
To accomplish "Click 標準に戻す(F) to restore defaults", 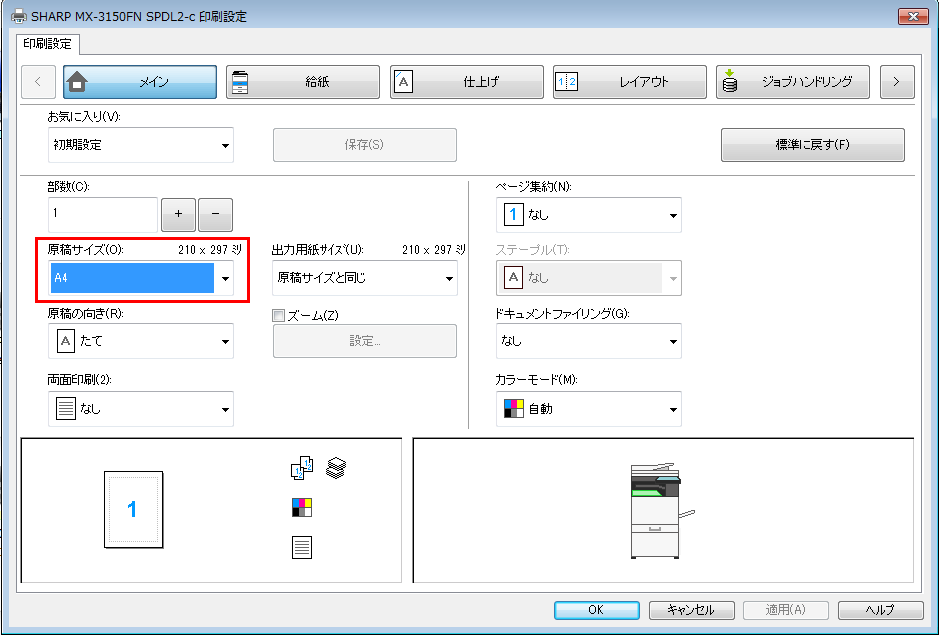I will tap(813, 145).
